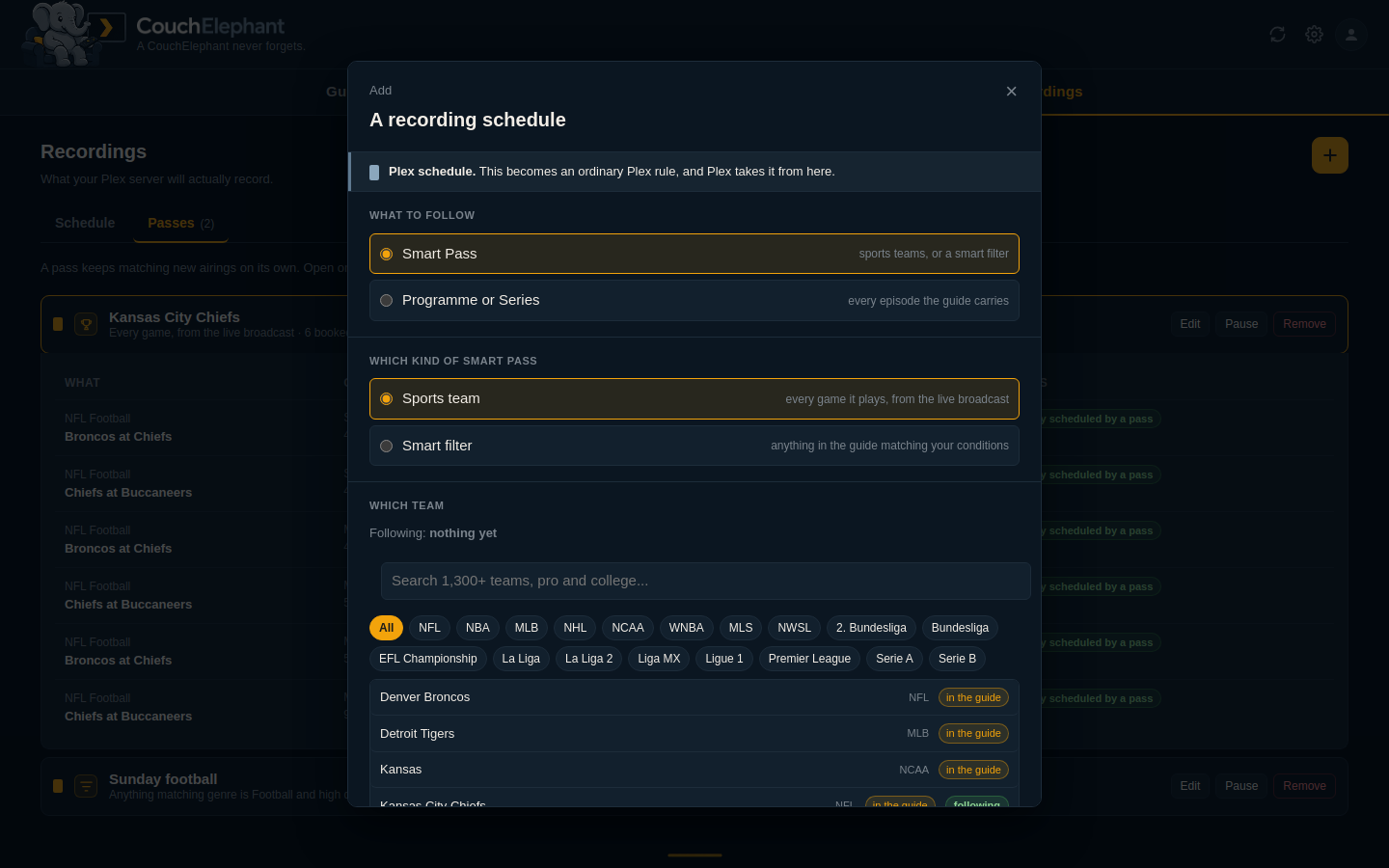
Task: Filter teams by NHL
Action: (x=575, y=628)
